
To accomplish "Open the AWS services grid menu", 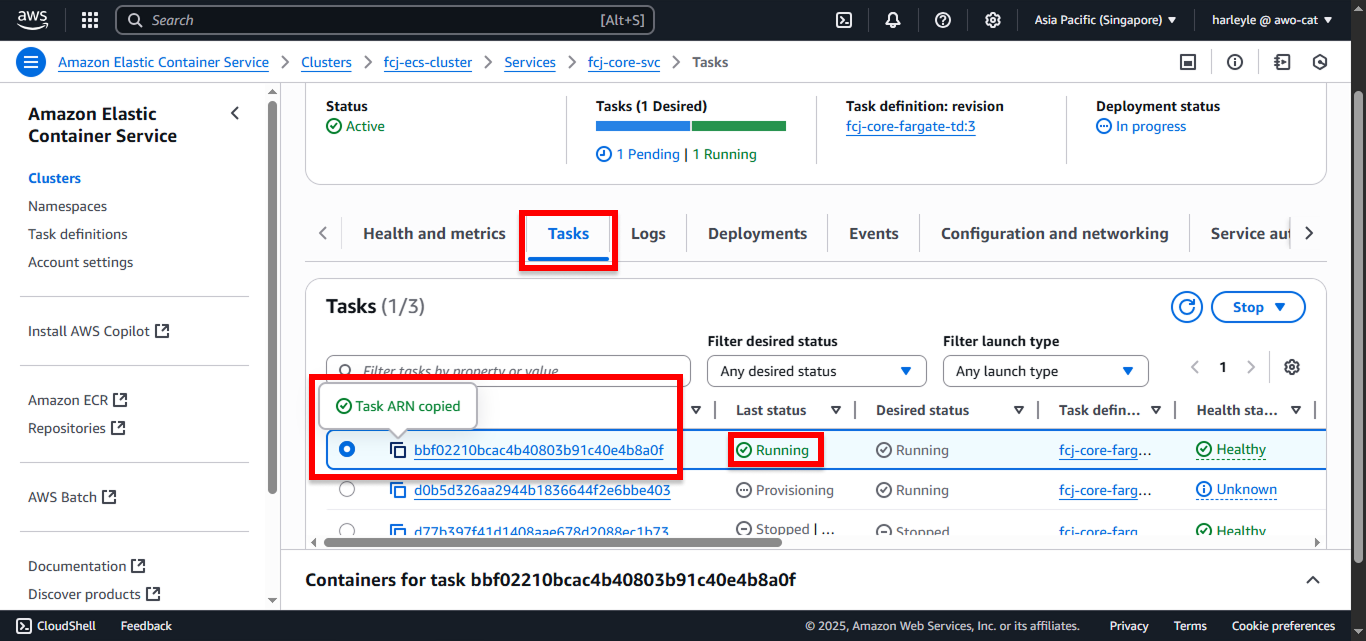I will coord(90,20).
